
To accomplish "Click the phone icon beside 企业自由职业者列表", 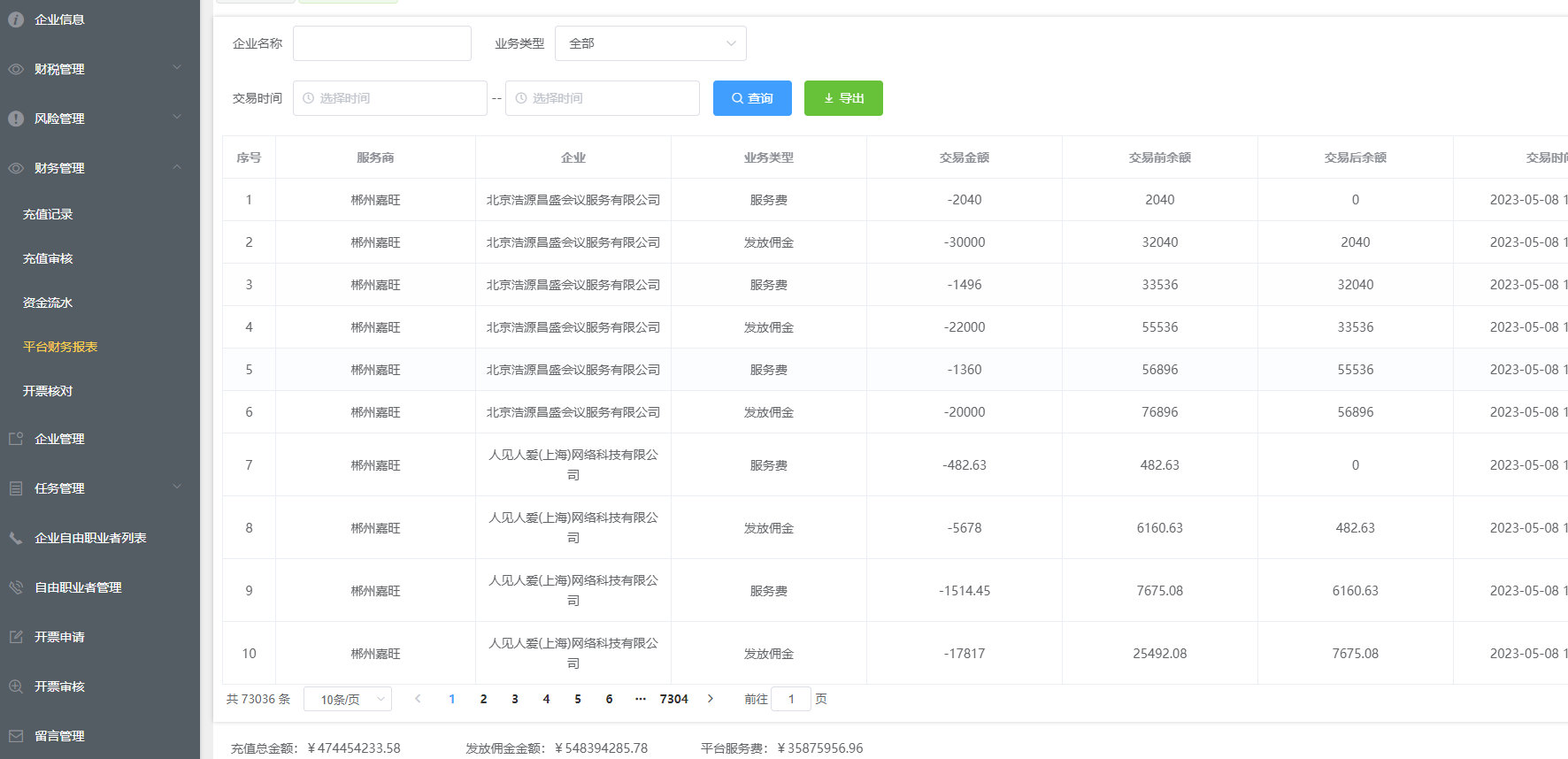I will pyautogui.click(x=16, y=538).
